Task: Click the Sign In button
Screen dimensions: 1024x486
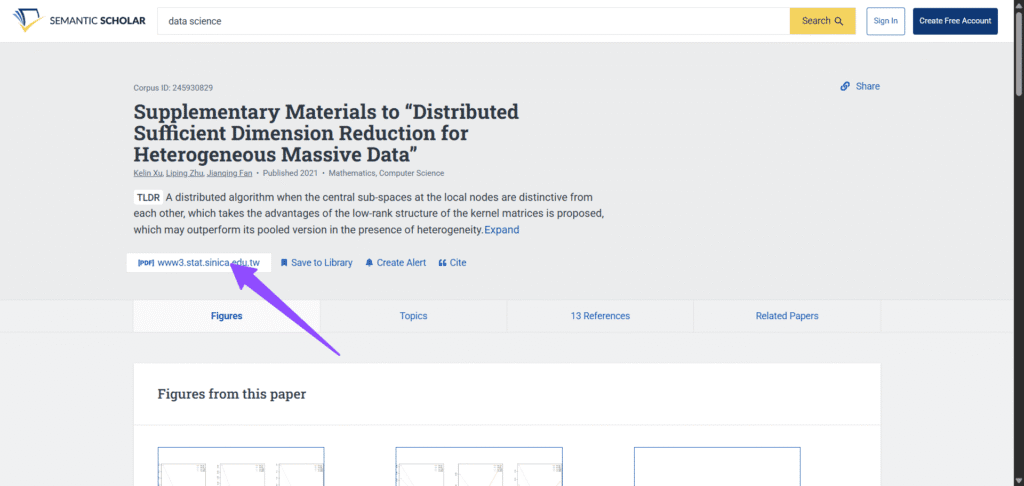Action: pos(885,21)
